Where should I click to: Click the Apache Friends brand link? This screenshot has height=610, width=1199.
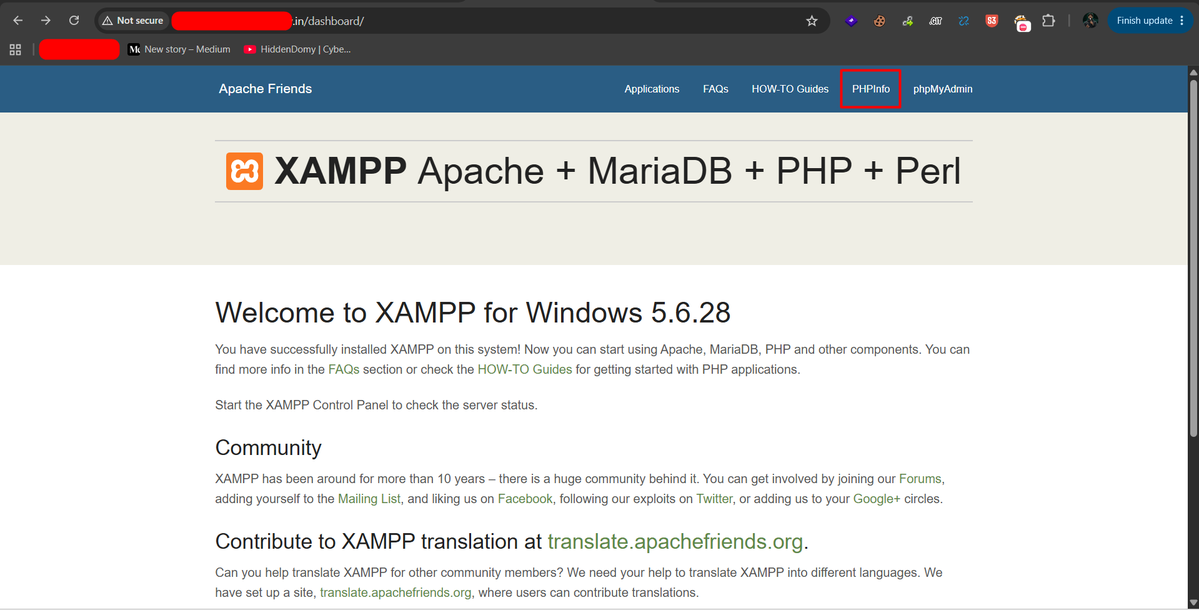[265, 89]
